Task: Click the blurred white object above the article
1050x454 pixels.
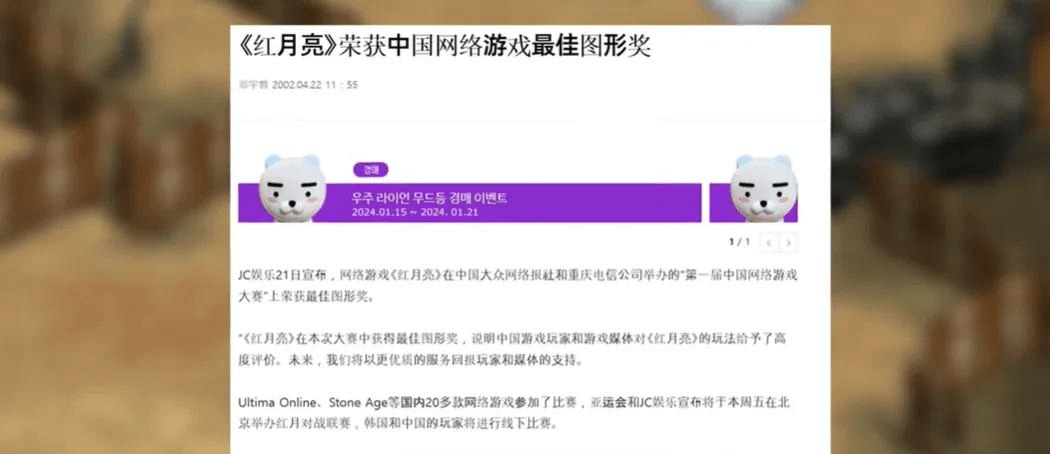Action: (755, 10)
